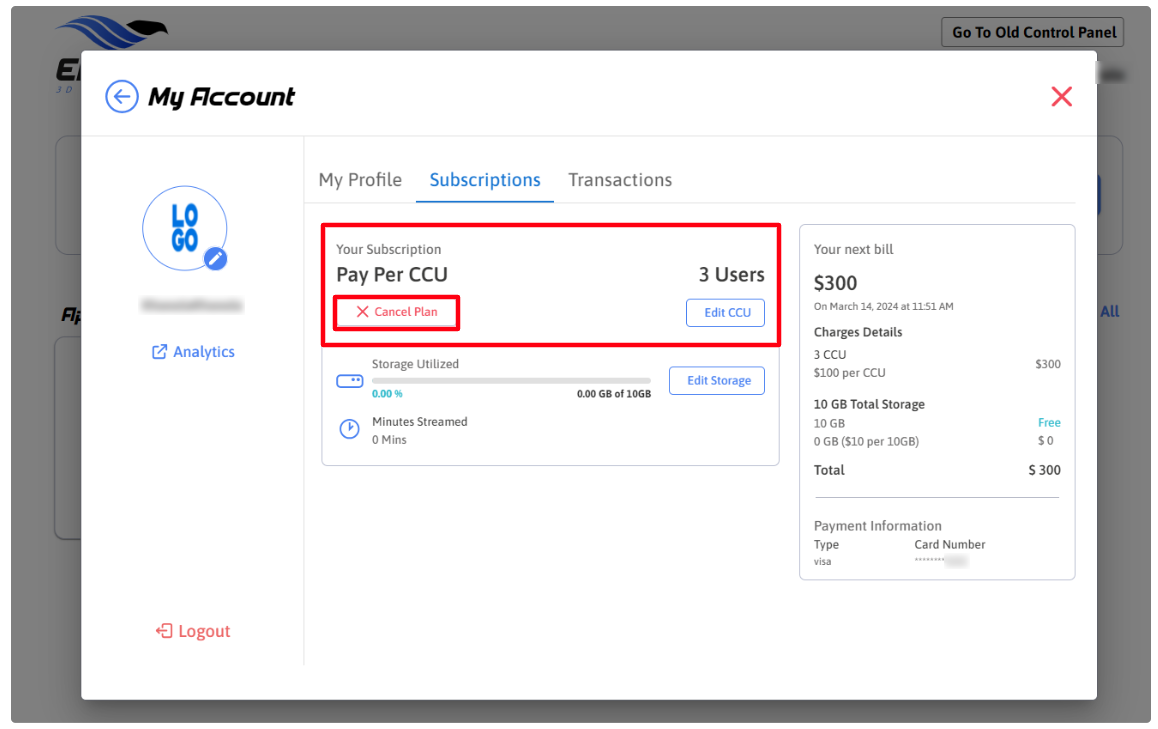Open the Analytics external link
This screenshot has width=1158, height=729.
click(193, 352)
